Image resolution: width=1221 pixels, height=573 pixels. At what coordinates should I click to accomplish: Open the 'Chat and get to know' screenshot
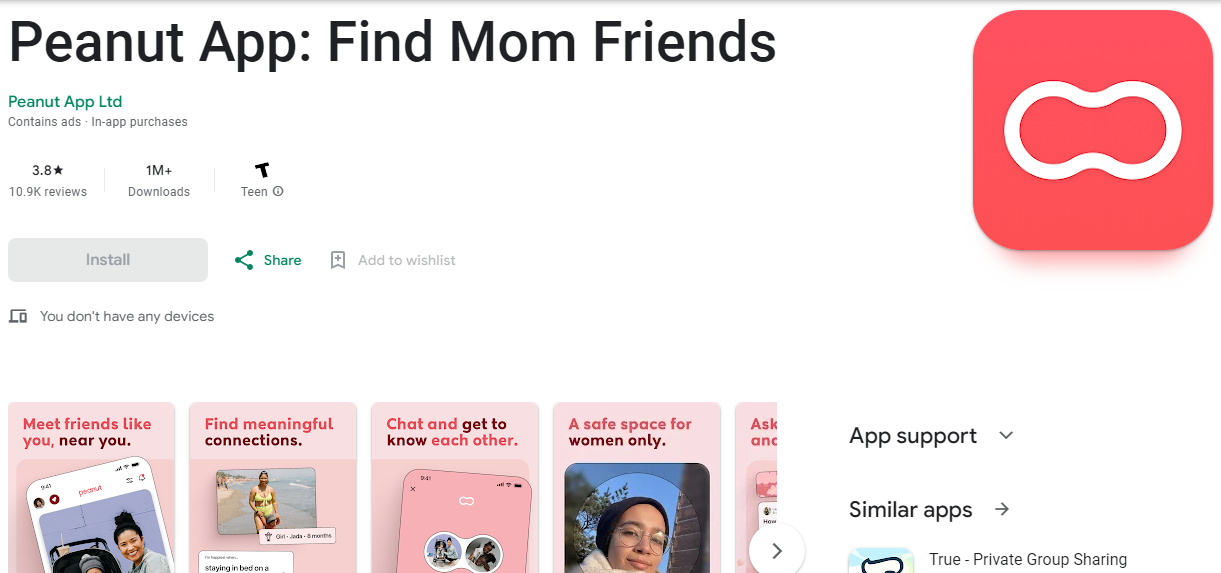point(455,488)
